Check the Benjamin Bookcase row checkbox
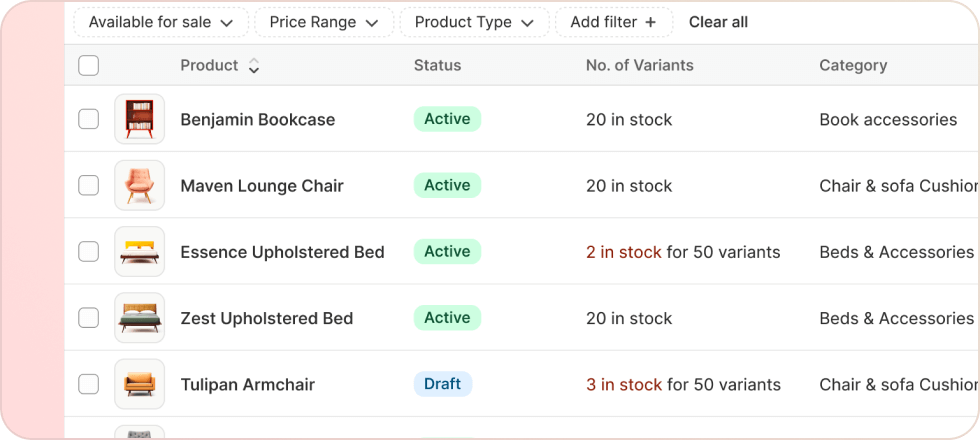The height and width of the screenshot is (440, 980). tap(89, 119)
